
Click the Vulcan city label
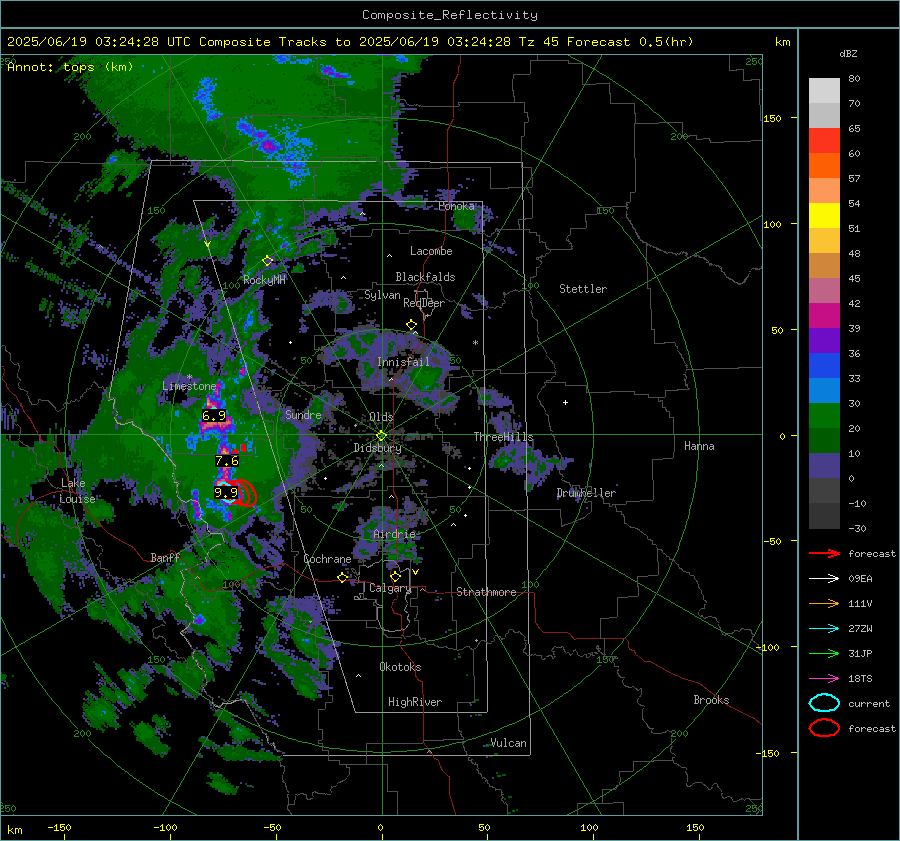[508, 743]
